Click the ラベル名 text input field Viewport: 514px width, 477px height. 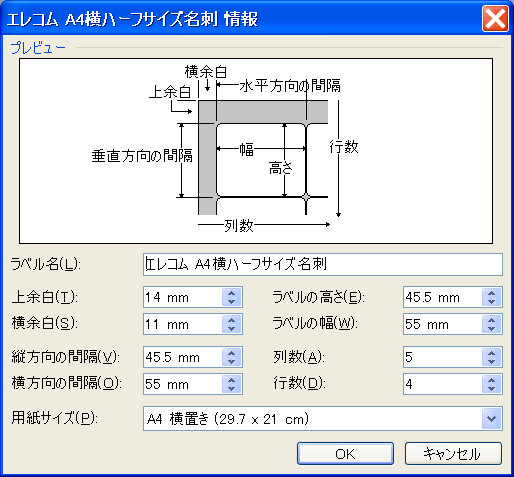(323, 264)
